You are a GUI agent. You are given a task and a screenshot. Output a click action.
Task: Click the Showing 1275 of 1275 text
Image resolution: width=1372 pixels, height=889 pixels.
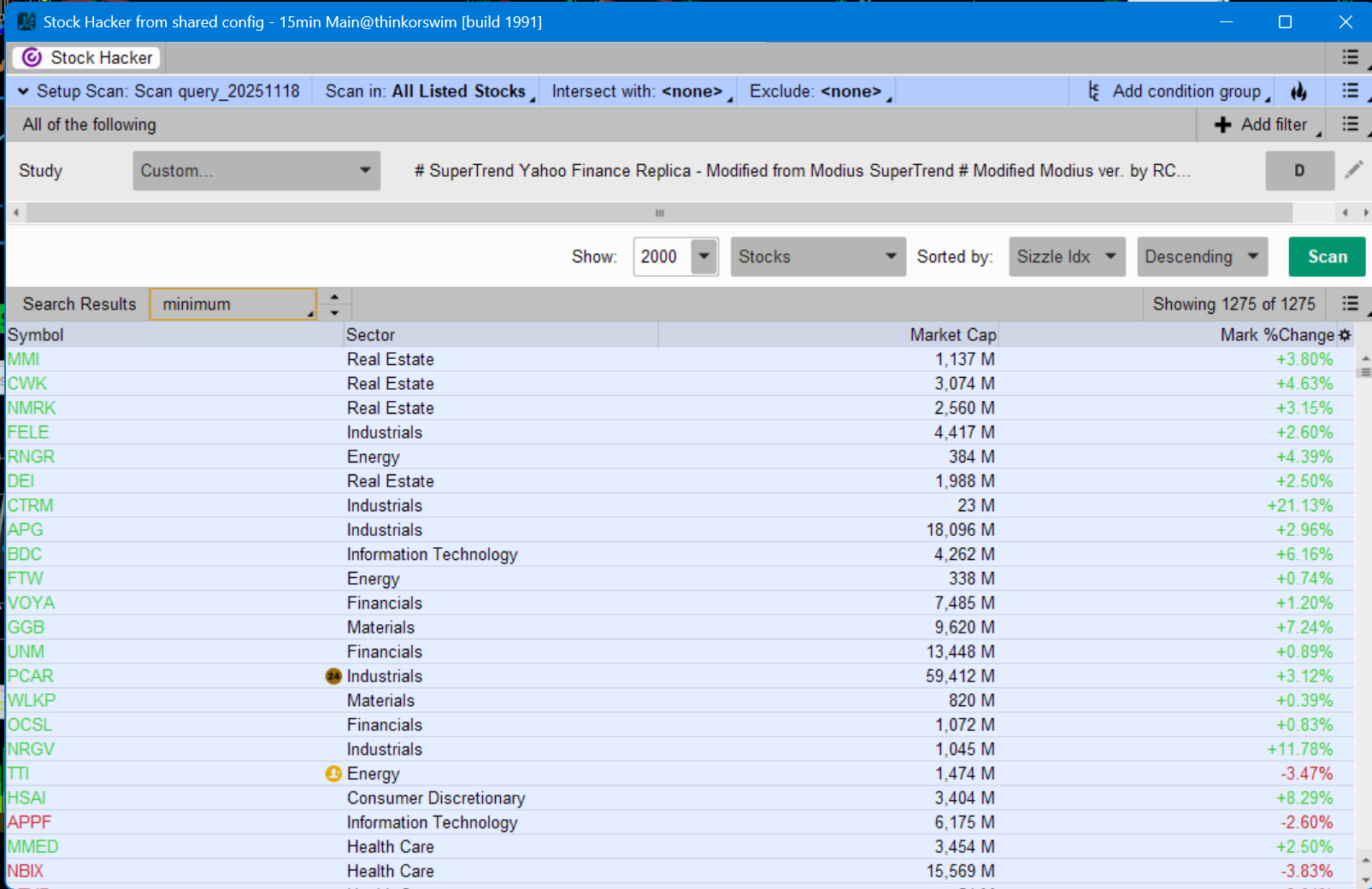click(x=1234, y=304)
